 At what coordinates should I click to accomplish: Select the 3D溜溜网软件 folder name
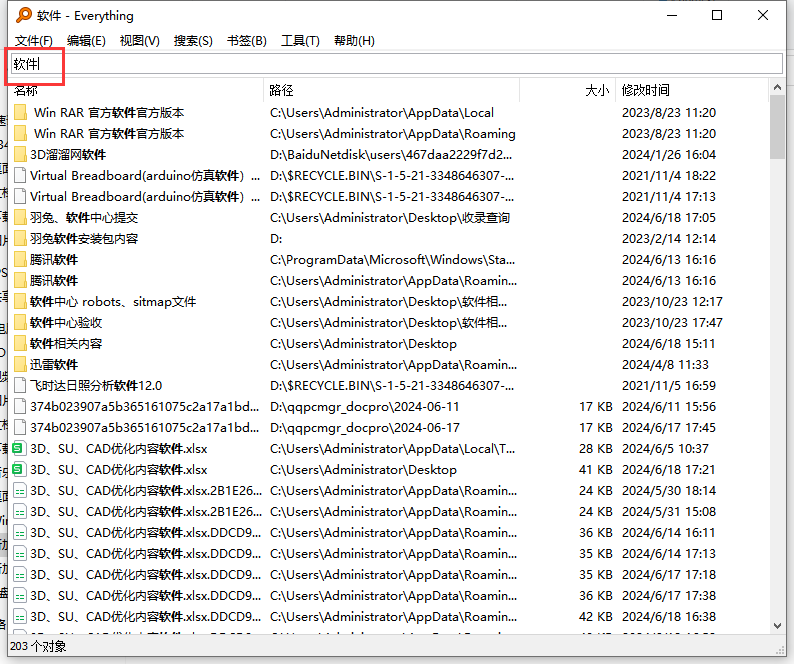(68, 154)
